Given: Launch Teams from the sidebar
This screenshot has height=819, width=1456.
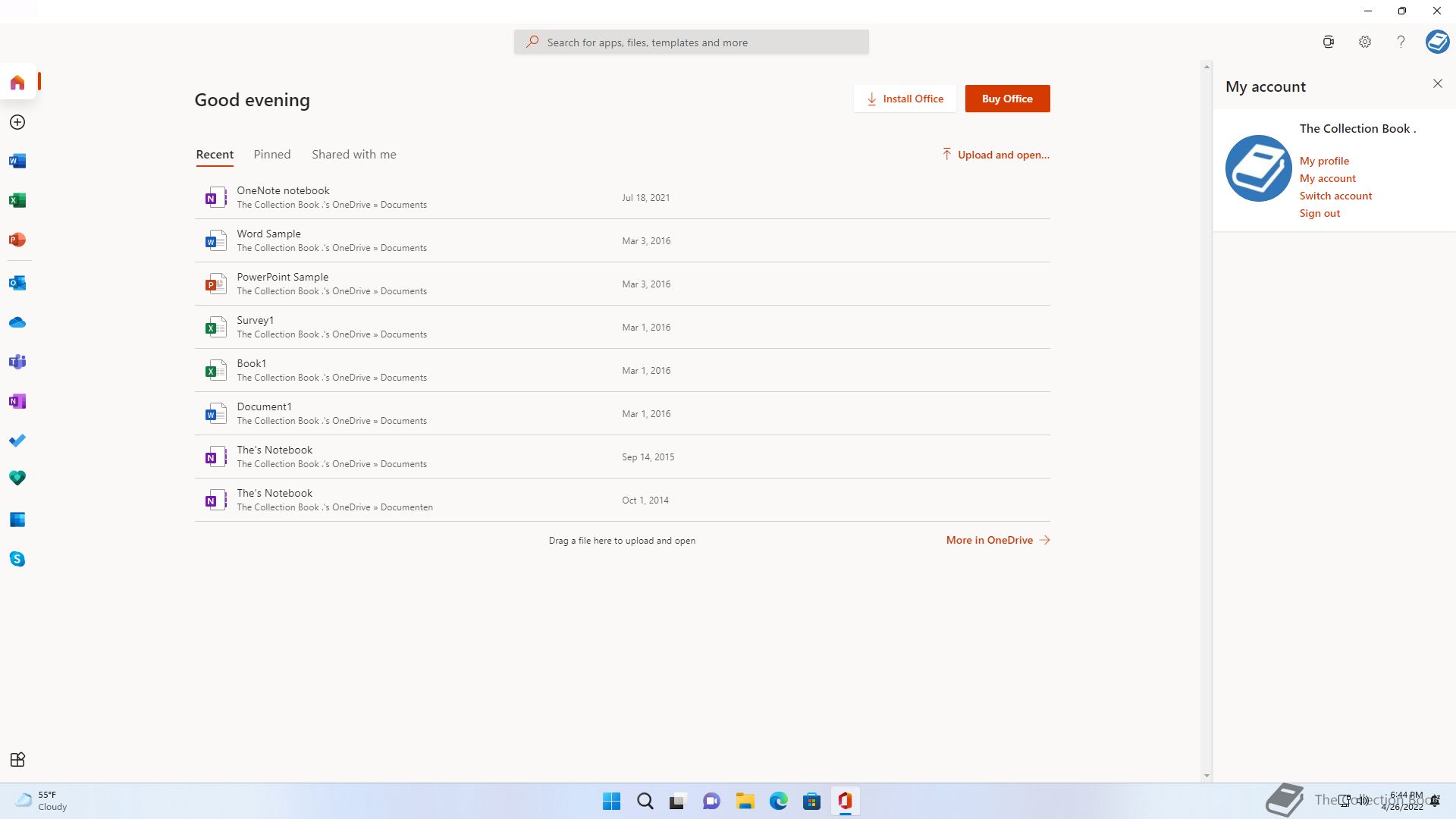Looking at the screenshot, I should pos(17,362).
